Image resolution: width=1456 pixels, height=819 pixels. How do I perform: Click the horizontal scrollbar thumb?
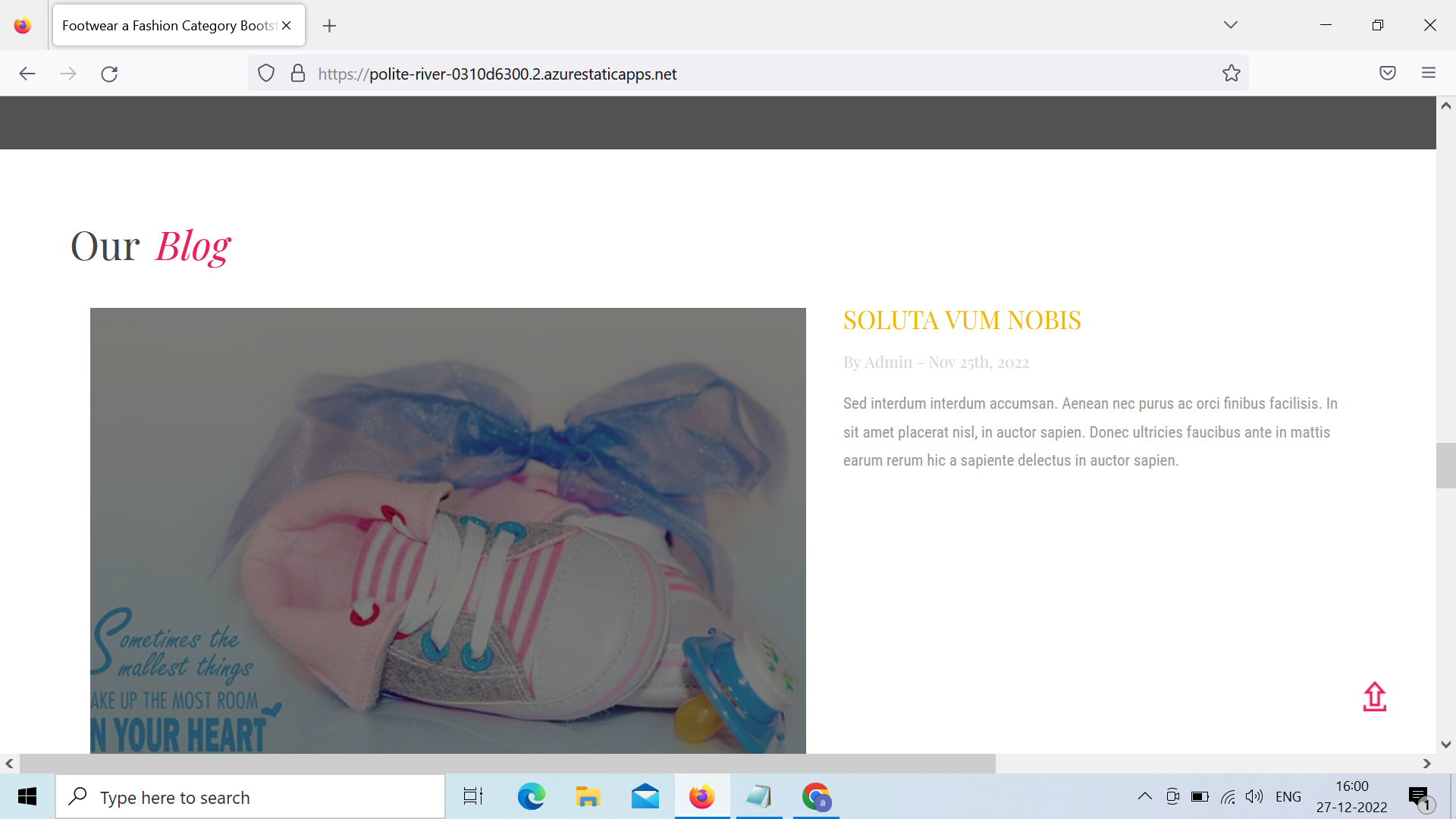[507, 764]
